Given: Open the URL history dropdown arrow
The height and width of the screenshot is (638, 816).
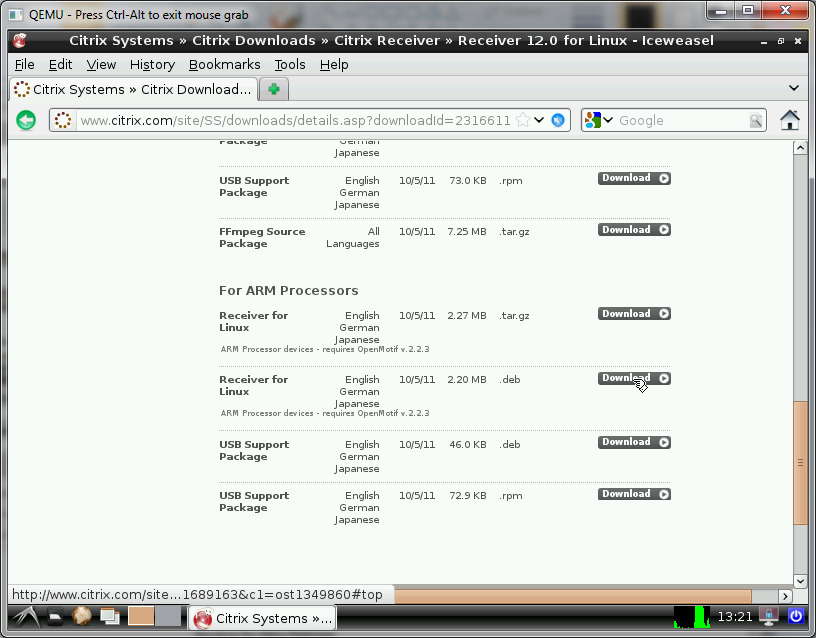Looking at the screenshot, I should [x=539, y=120].
